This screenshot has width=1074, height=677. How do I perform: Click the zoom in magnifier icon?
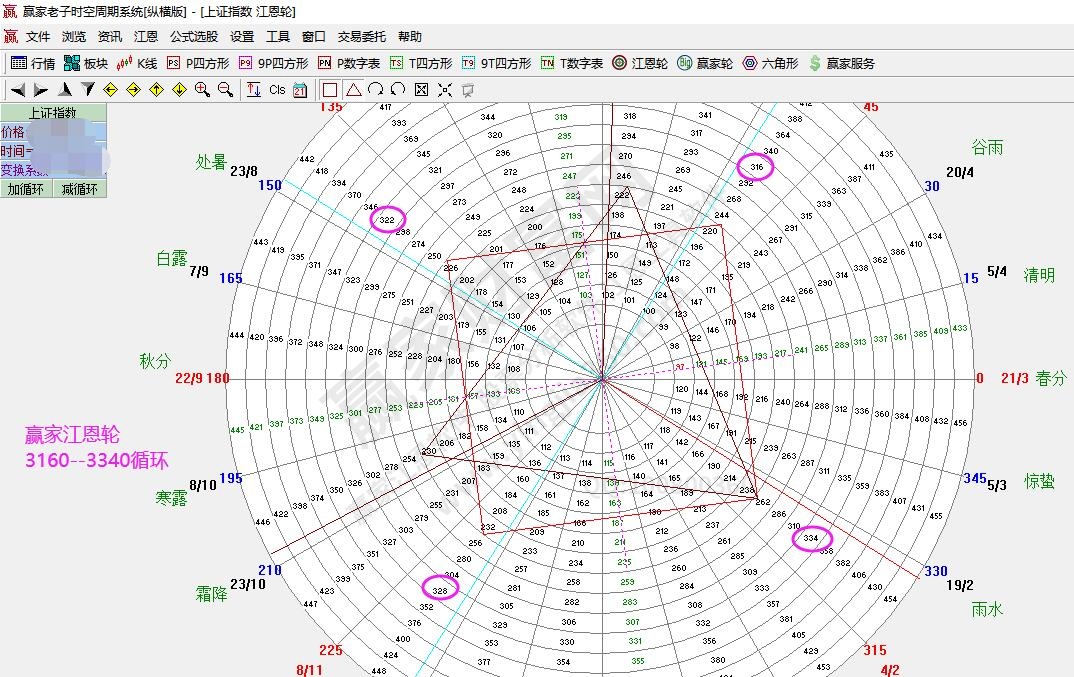click(202, 90)
